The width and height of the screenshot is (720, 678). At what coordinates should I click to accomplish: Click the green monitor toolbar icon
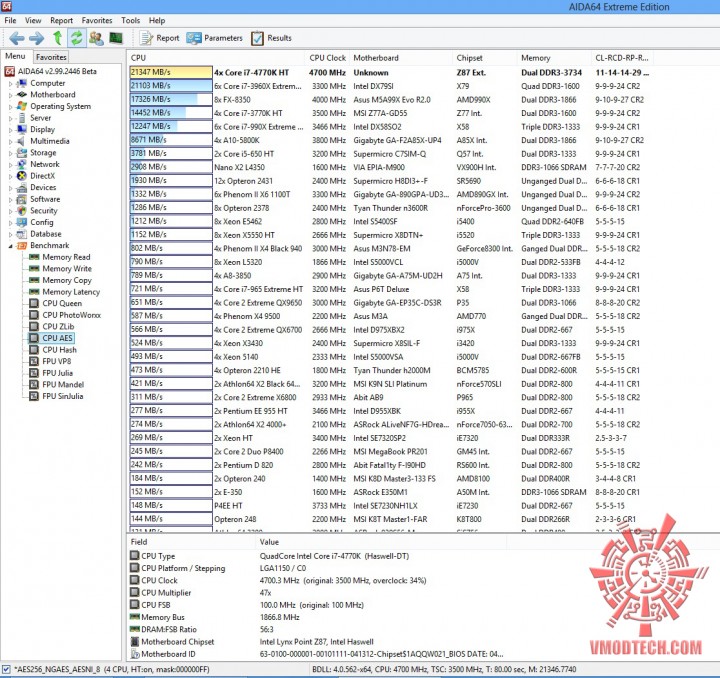pos(116,38)
